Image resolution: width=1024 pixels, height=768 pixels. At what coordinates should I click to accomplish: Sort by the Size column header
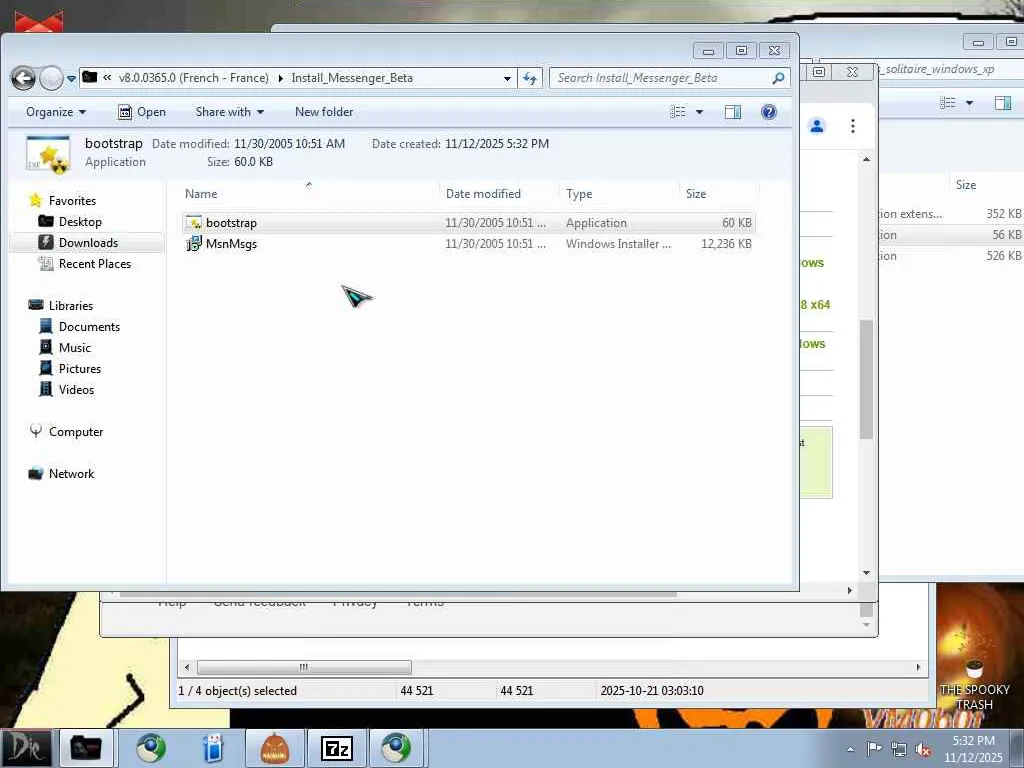[x=718, y=193]
